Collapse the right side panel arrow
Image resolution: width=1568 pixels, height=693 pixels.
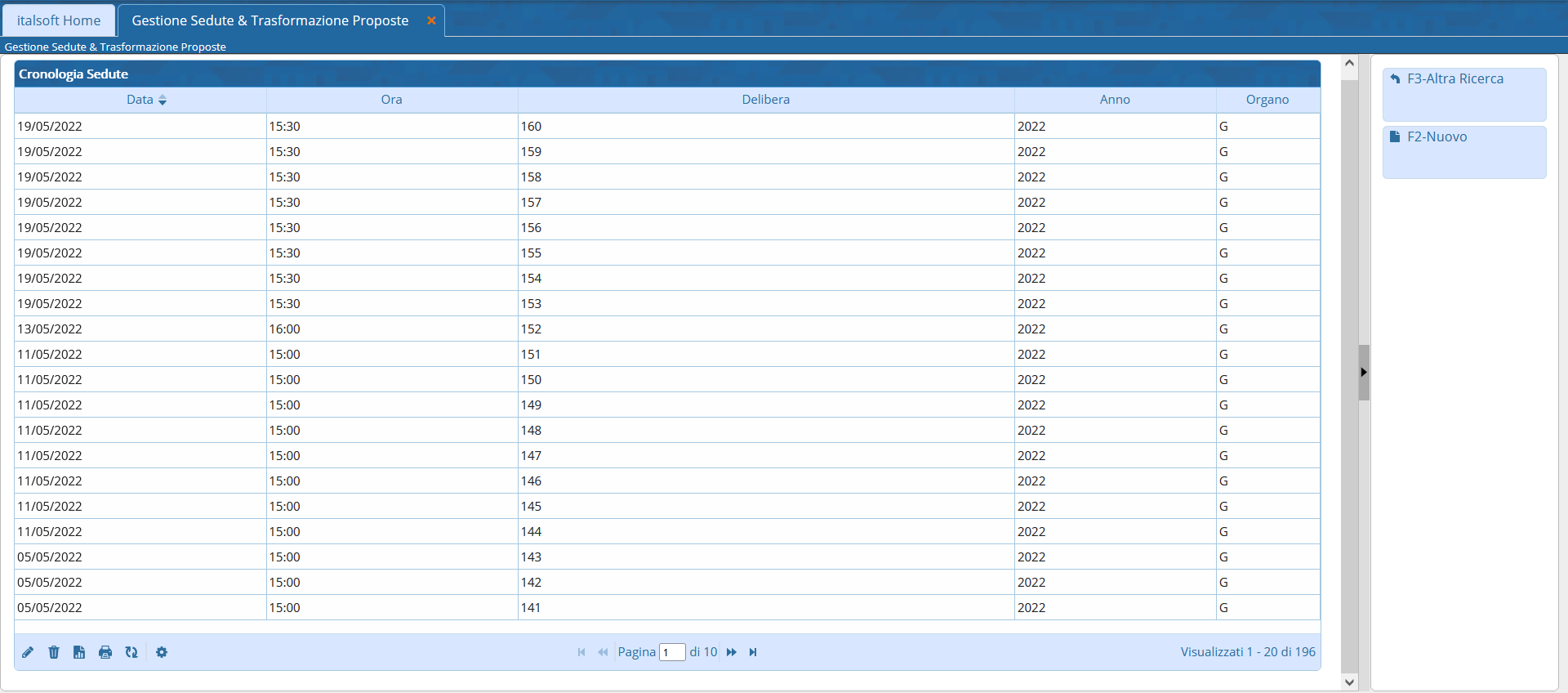coord(1363,373)
